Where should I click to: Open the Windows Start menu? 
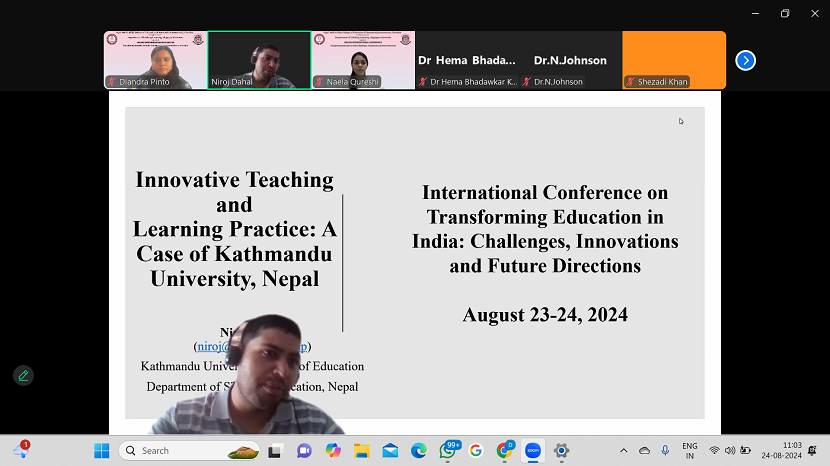click(x=102, y=451)
